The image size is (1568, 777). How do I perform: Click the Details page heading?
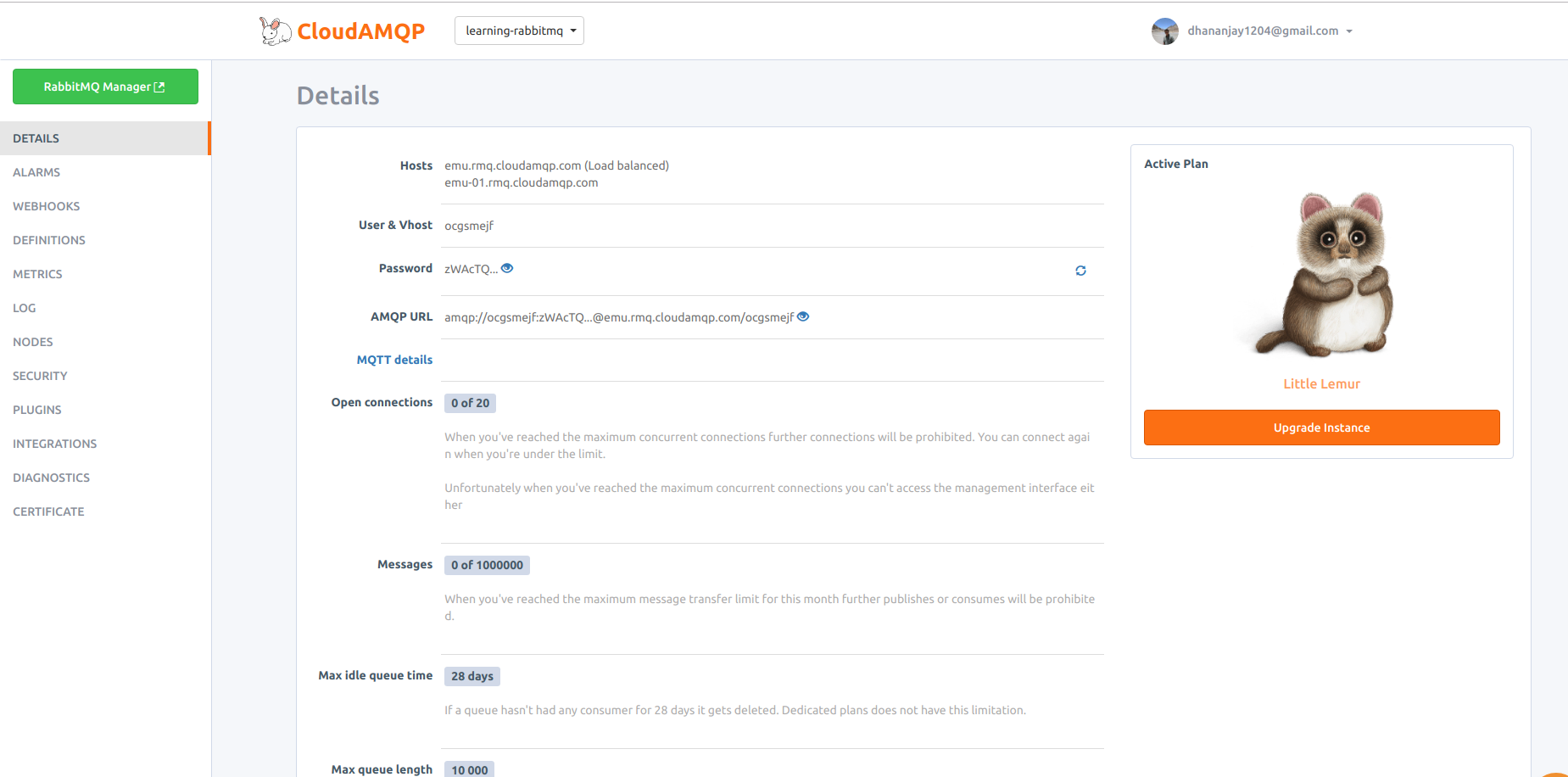[338, 96]
